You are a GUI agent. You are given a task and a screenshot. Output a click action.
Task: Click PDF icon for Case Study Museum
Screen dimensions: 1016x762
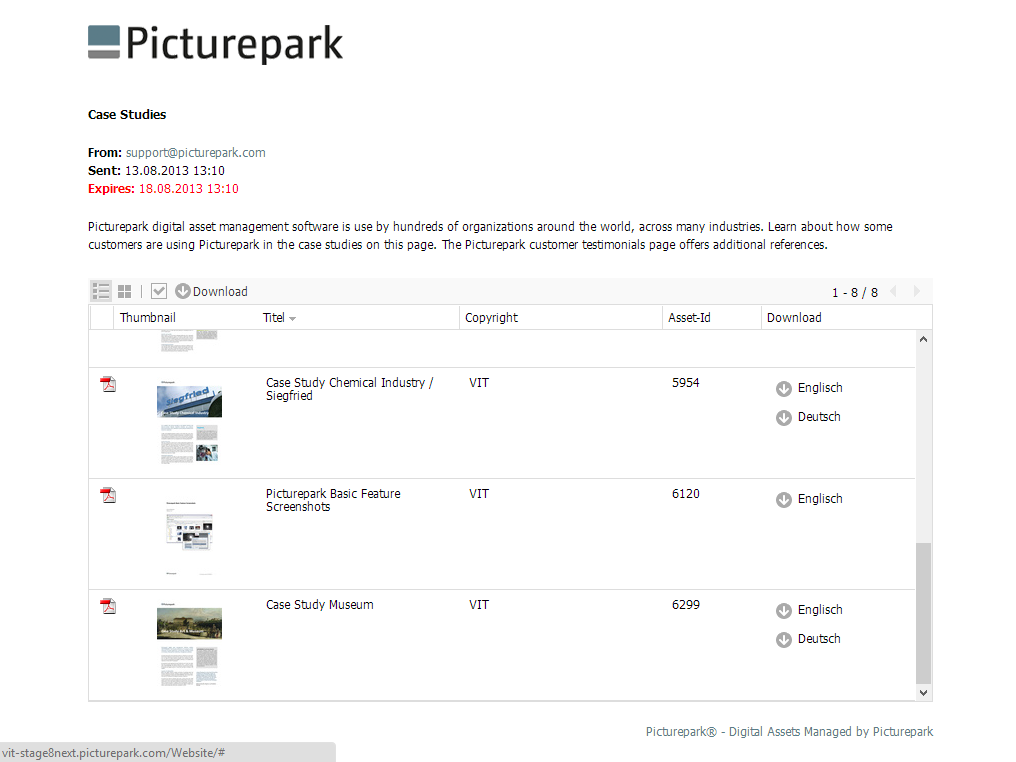point(108,606)
